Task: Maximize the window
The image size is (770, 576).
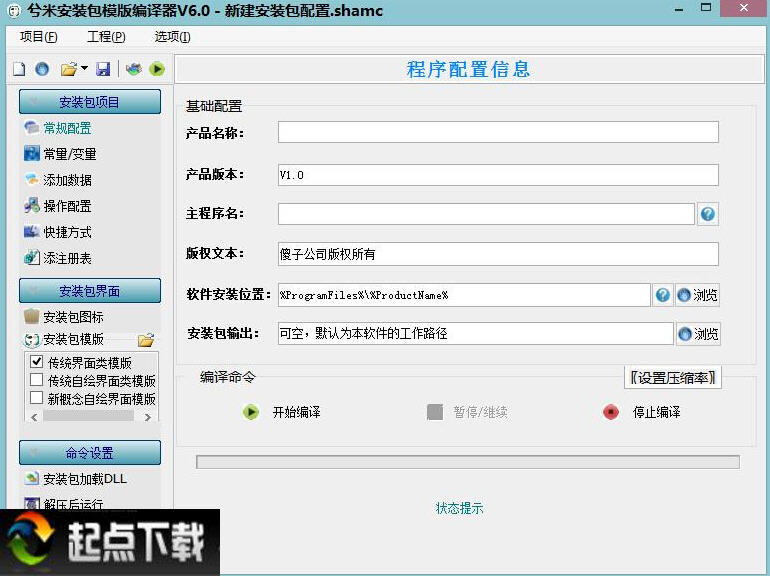Action: [706, 8]
